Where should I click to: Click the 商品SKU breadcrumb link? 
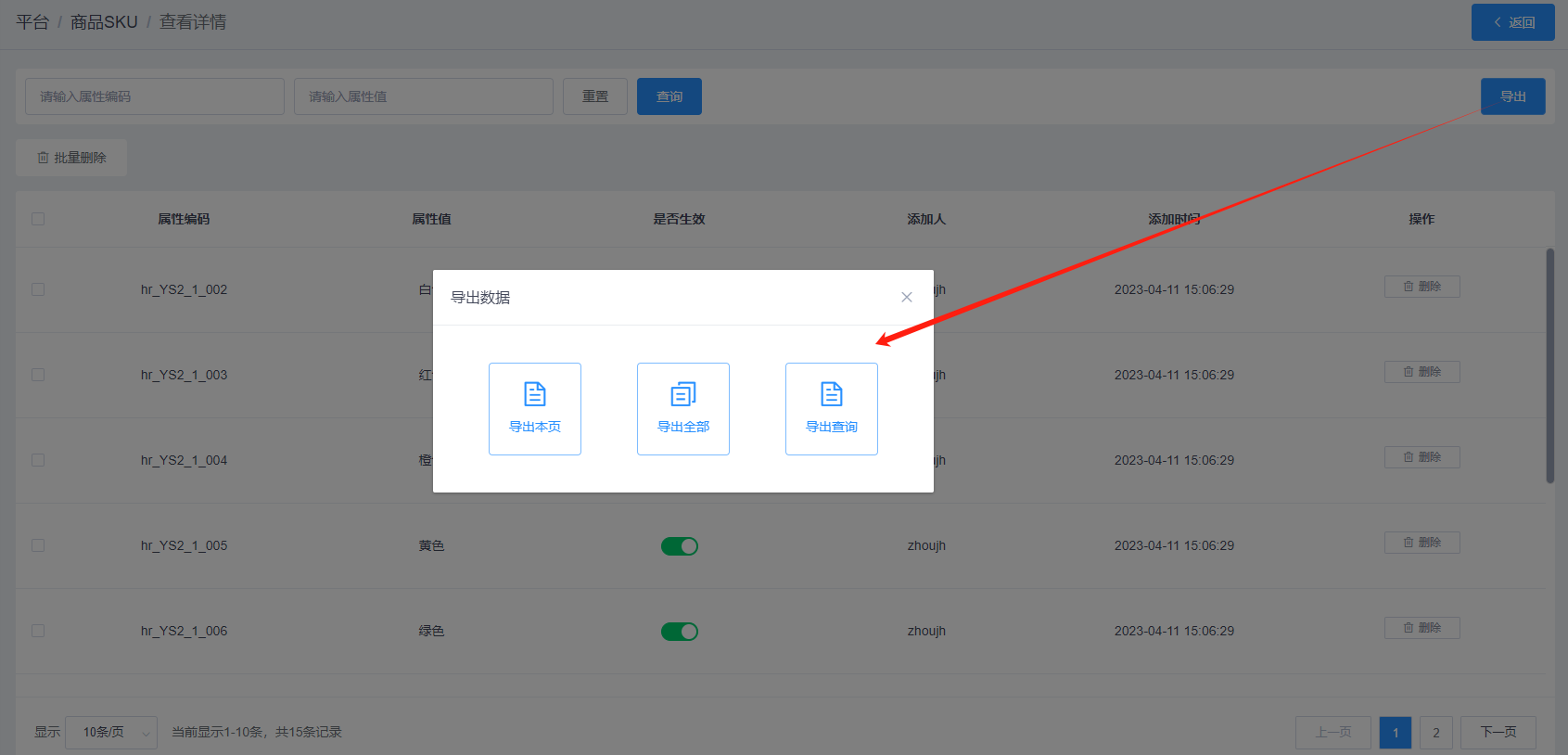[104, 22]
